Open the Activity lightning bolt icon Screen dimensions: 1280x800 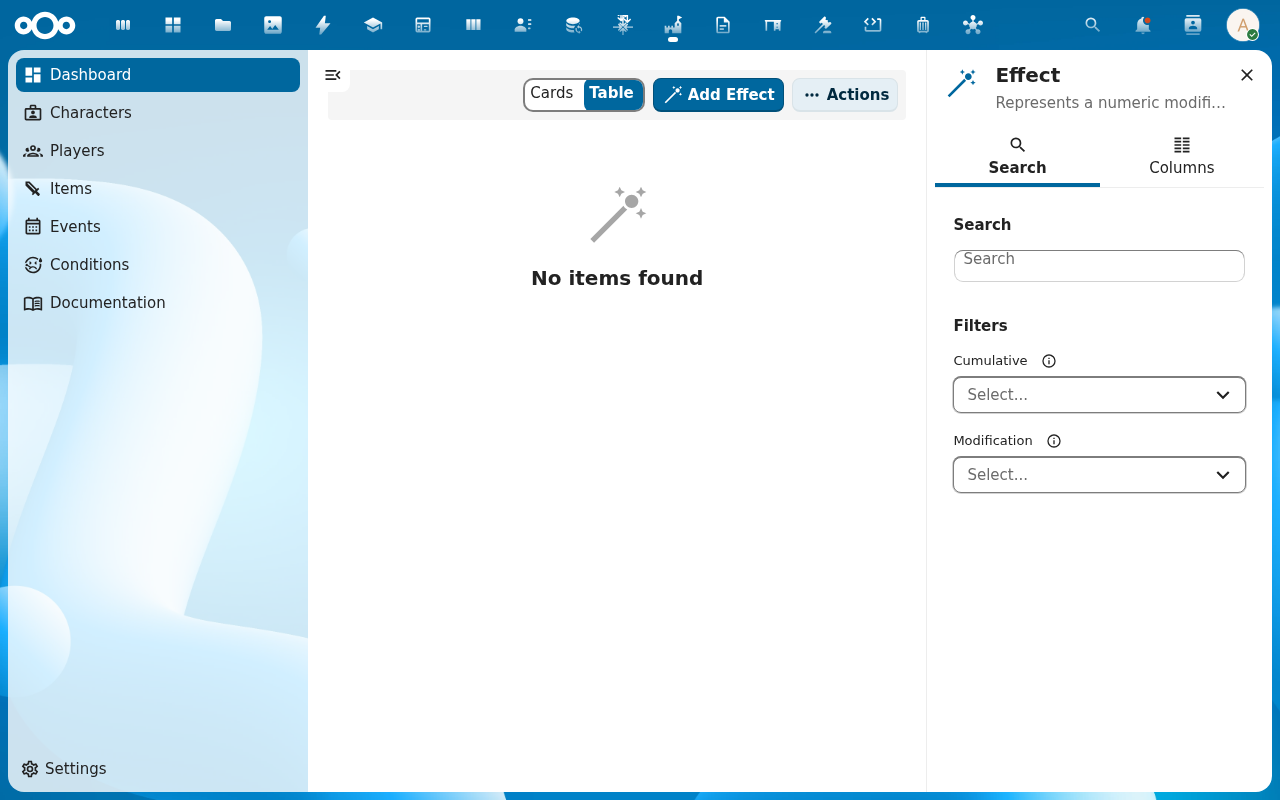pos(323,25)
